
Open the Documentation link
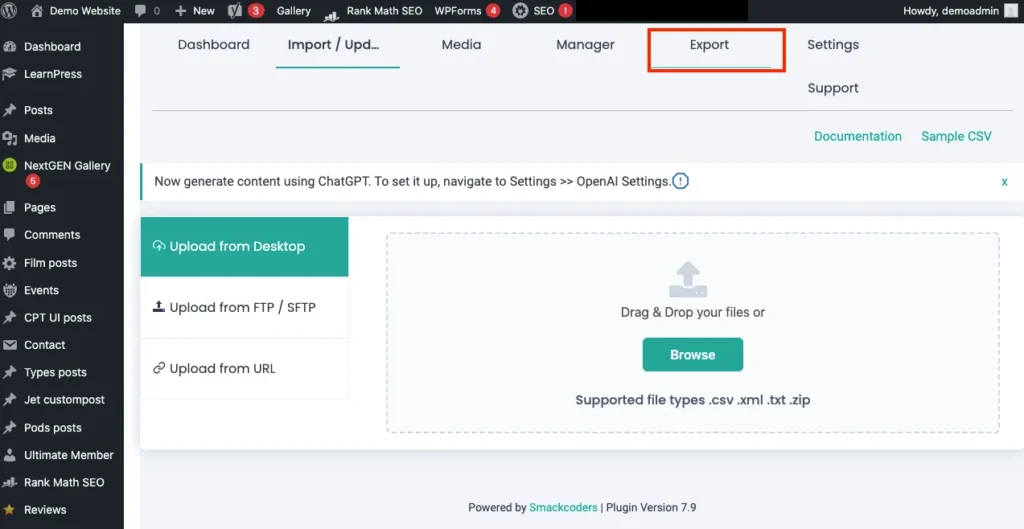[857, 136]
